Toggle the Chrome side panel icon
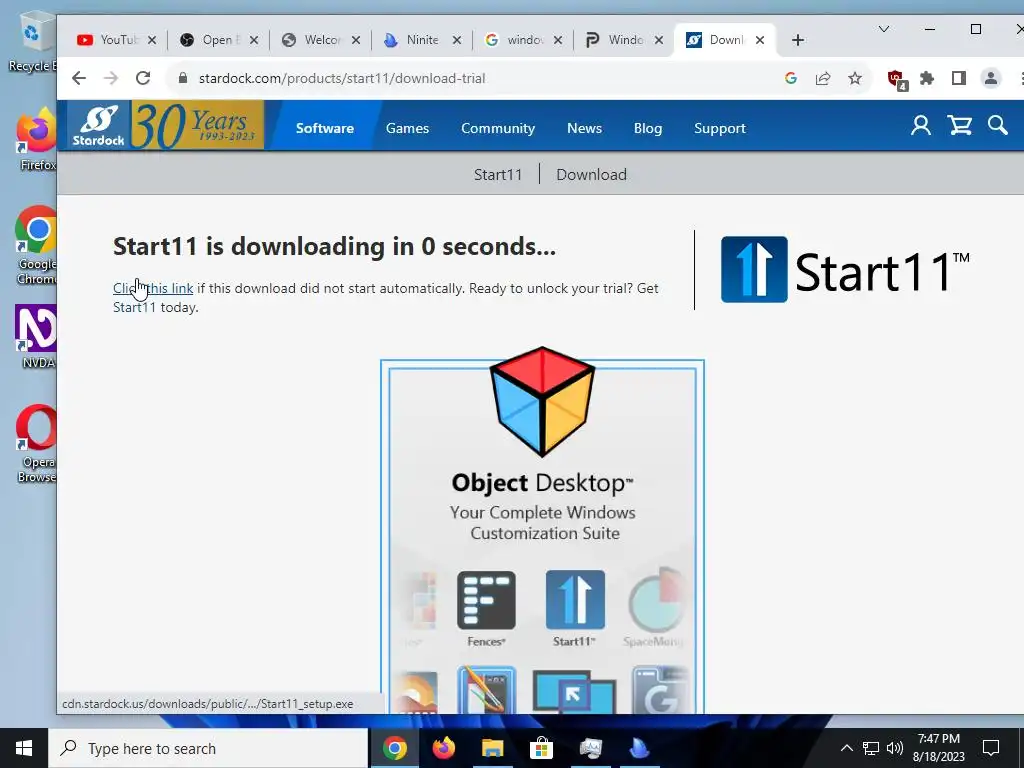1024x768 pixels. point(959,78)
